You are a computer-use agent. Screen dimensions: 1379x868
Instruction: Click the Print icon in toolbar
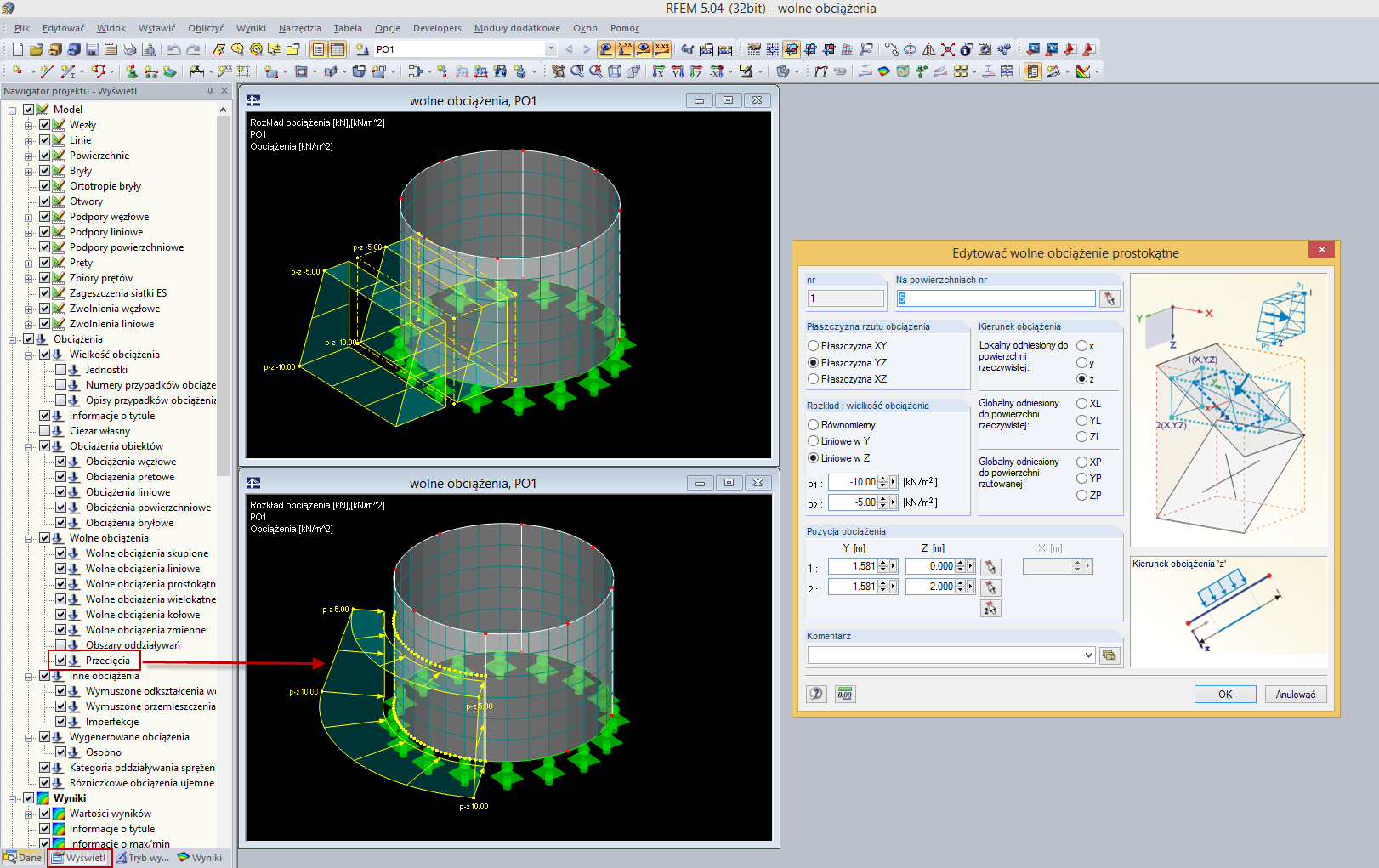click(129, 49)
